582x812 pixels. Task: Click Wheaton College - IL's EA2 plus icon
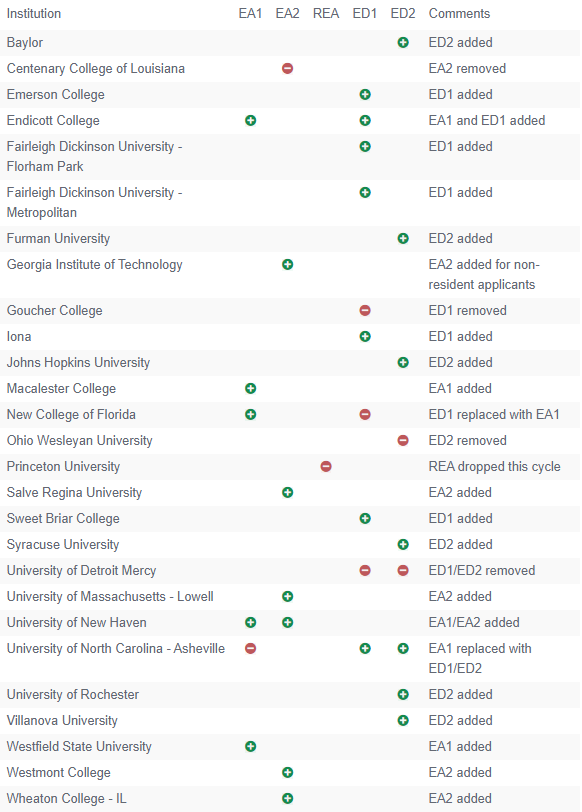point(287,799)
